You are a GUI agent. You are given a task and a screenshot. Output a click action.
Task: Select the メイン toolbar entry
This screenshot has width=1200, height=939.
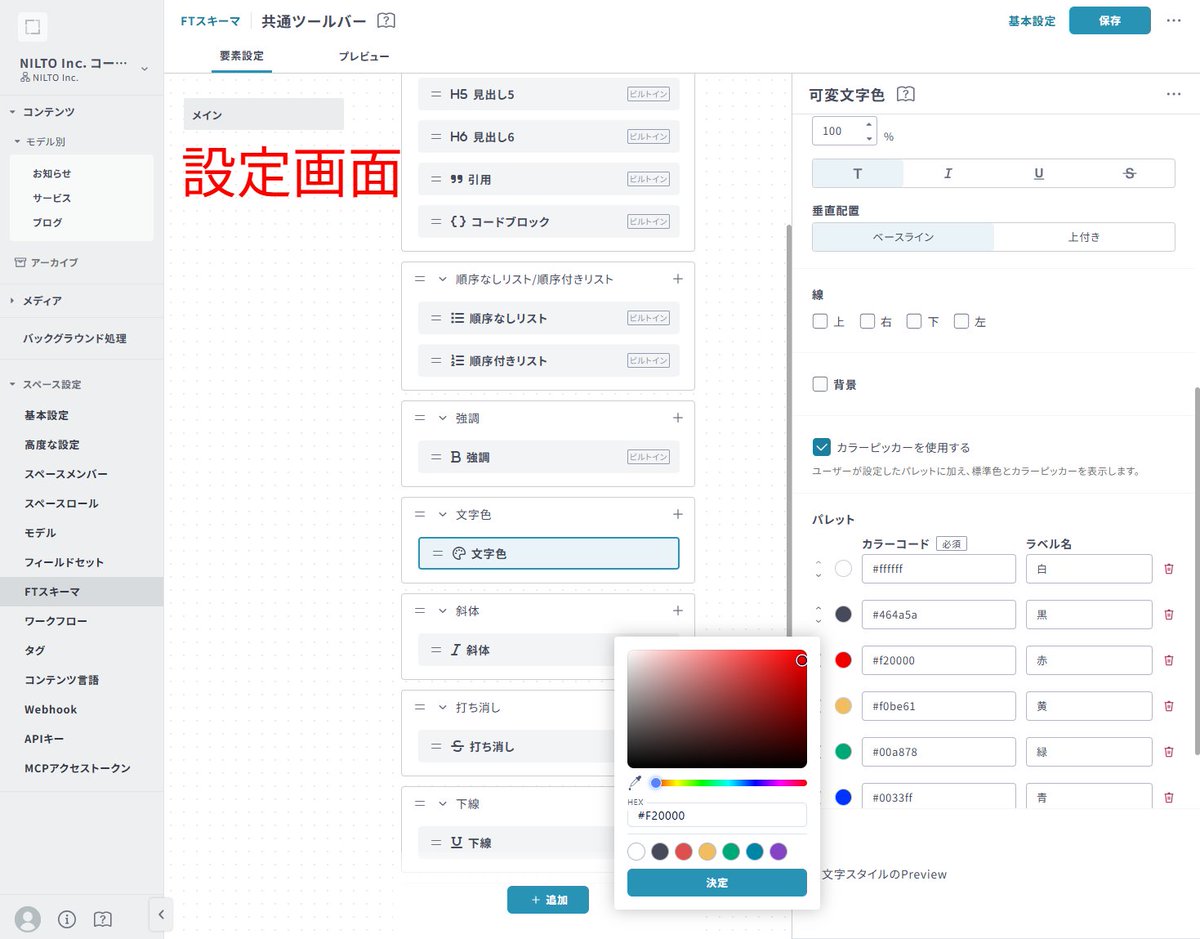click(264, 114)
